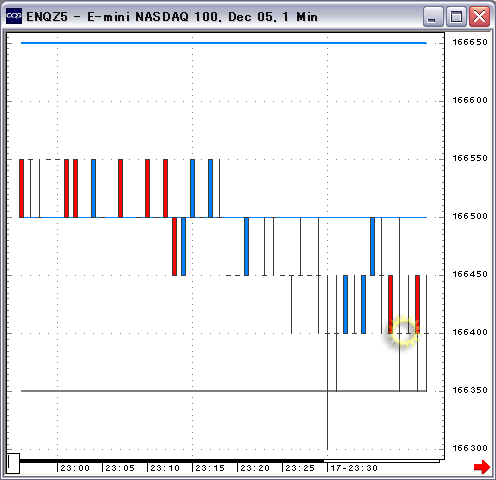The height and width of the screenshot is (480, 496).
Task: Click the 23:05 time axis label
Action: 120,468
